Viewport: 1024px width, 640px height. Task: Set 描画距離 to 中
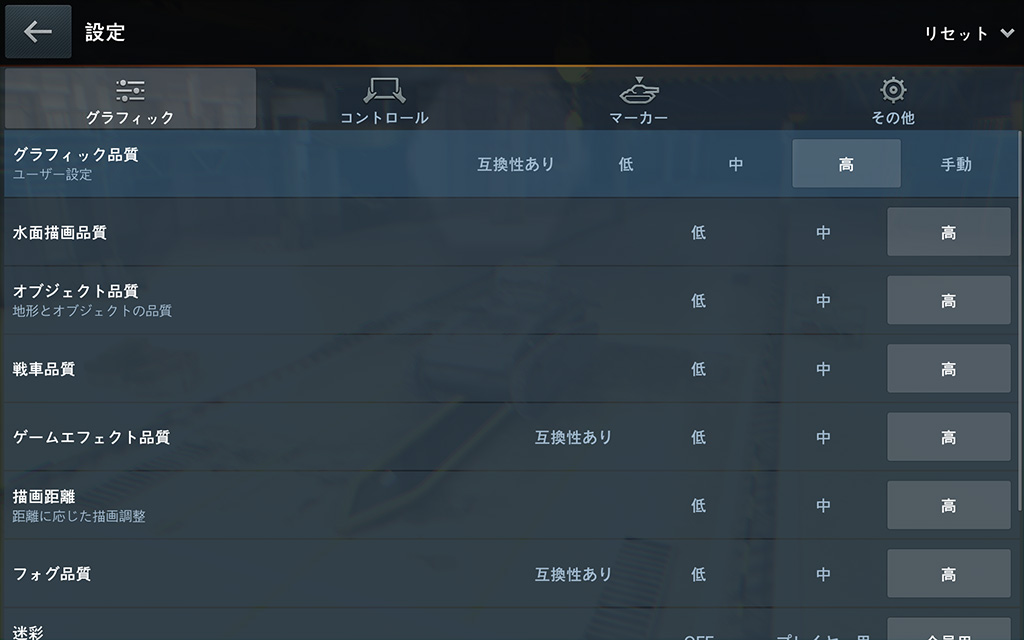[824, 505]
